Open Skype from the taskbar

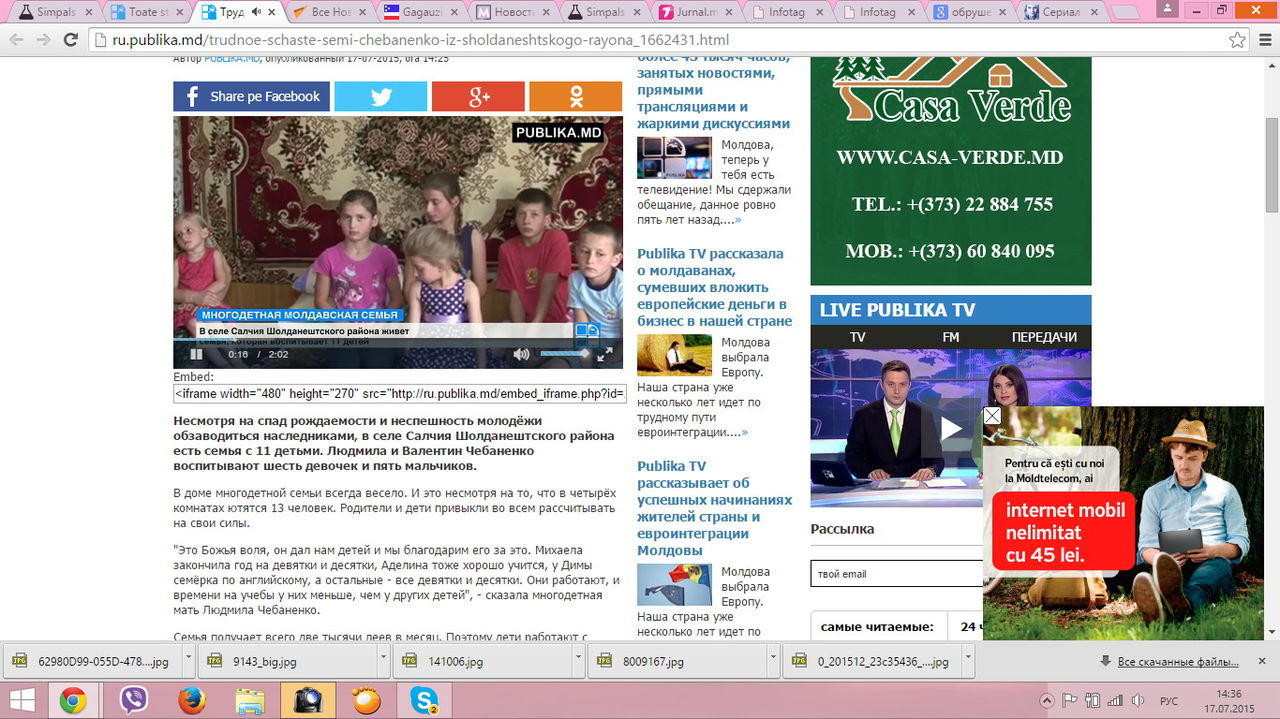(424, 701)
